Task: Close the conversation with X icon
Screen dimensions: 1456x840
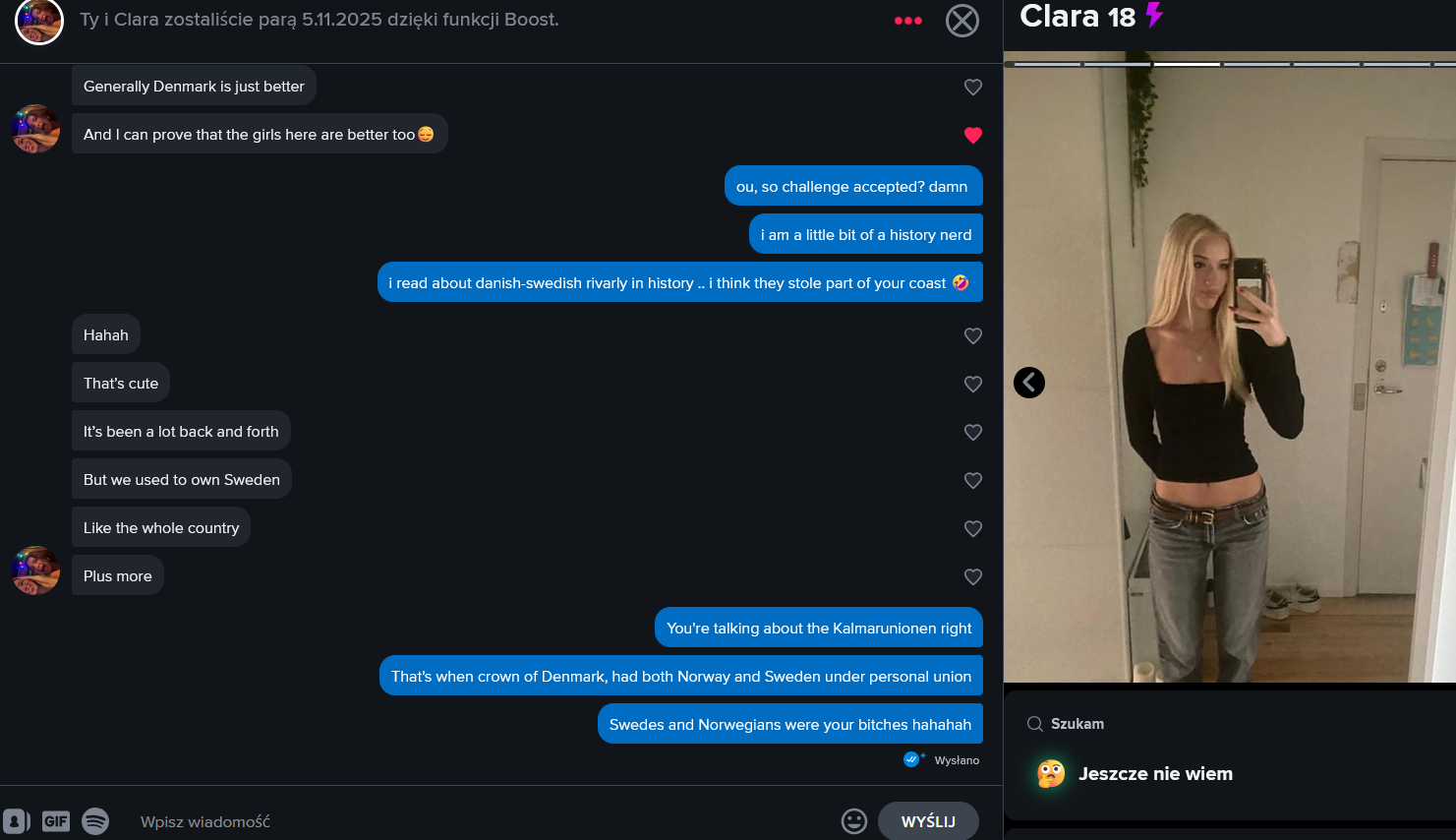Action: [x=962, y=21]
